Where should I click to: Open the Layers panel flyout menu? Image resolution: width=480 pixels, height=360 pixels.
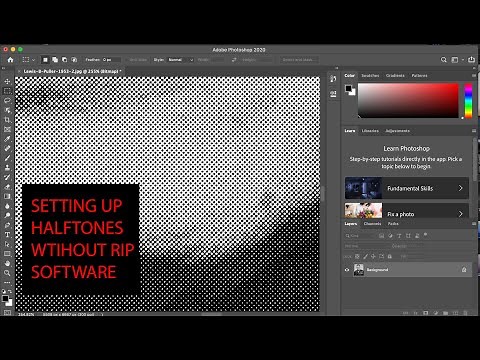click(473, 224)
